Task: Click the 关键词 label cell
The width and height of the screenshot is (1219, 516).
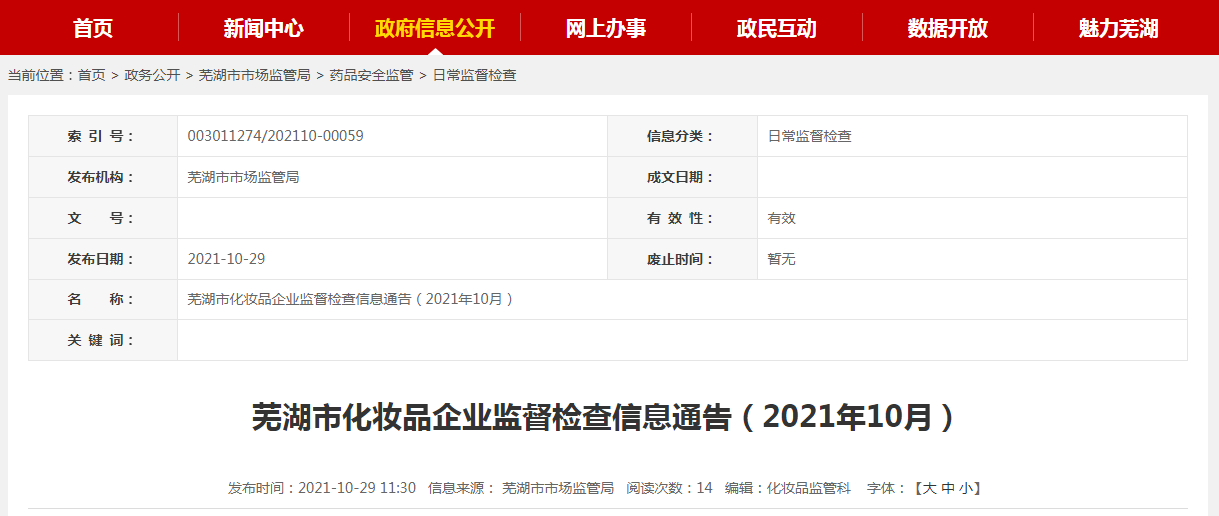Action: [103, 340]
